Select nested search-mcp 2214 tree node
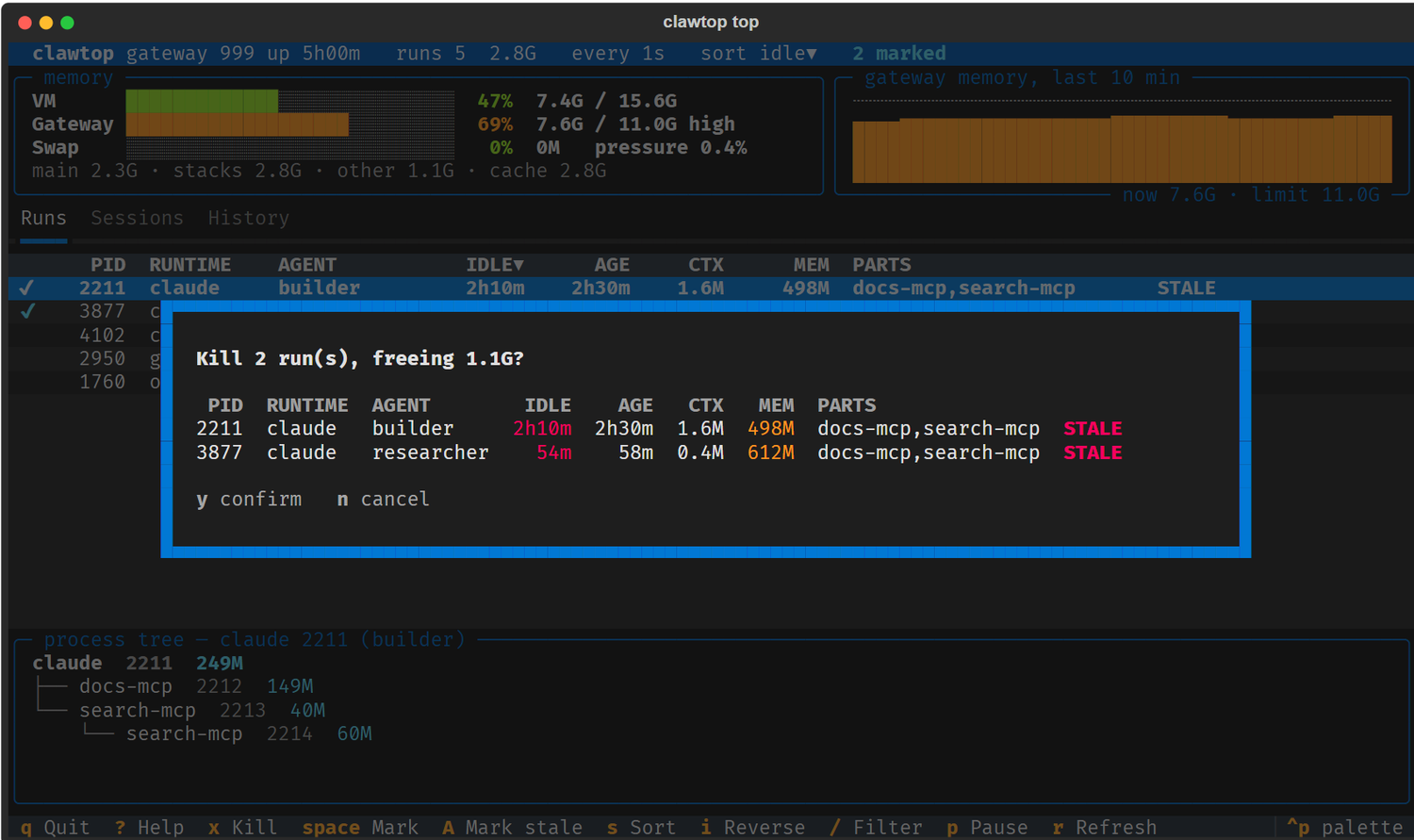The image size is (1414, 840). pyautogui.click(x=249, y=733)
